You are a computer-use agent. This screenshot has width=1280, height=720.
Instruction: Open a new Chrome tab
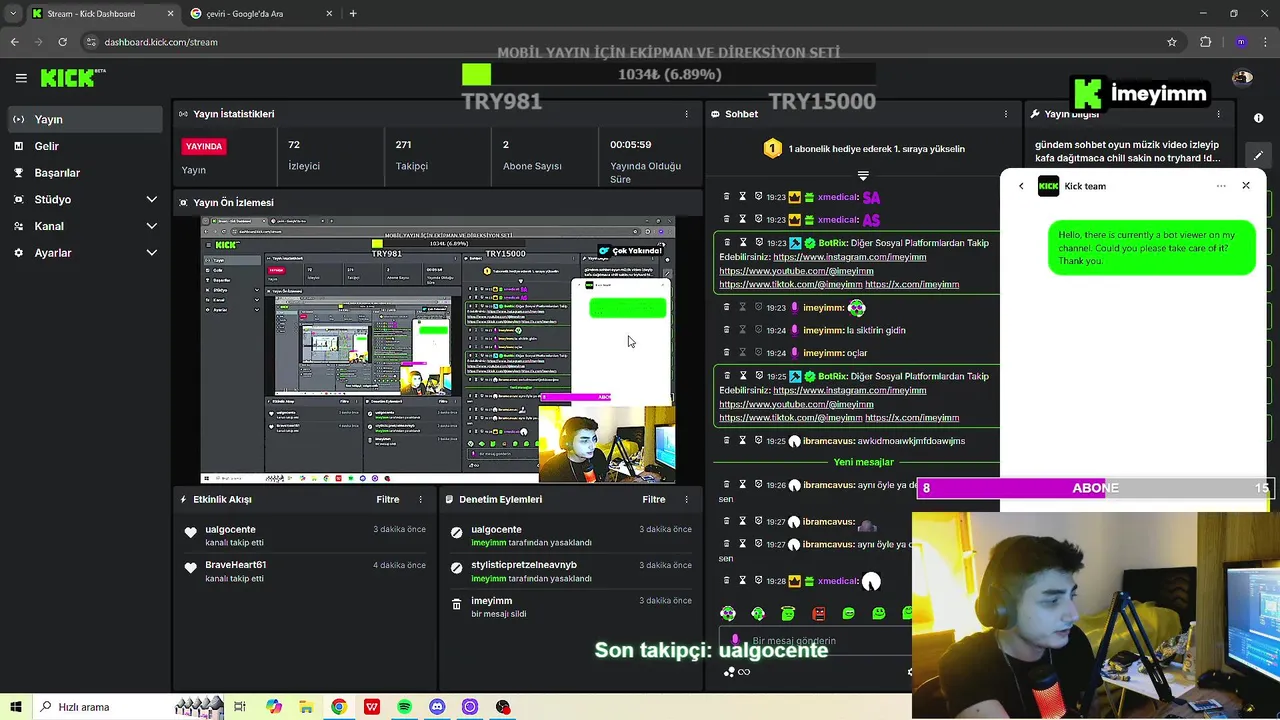point(353,14)
